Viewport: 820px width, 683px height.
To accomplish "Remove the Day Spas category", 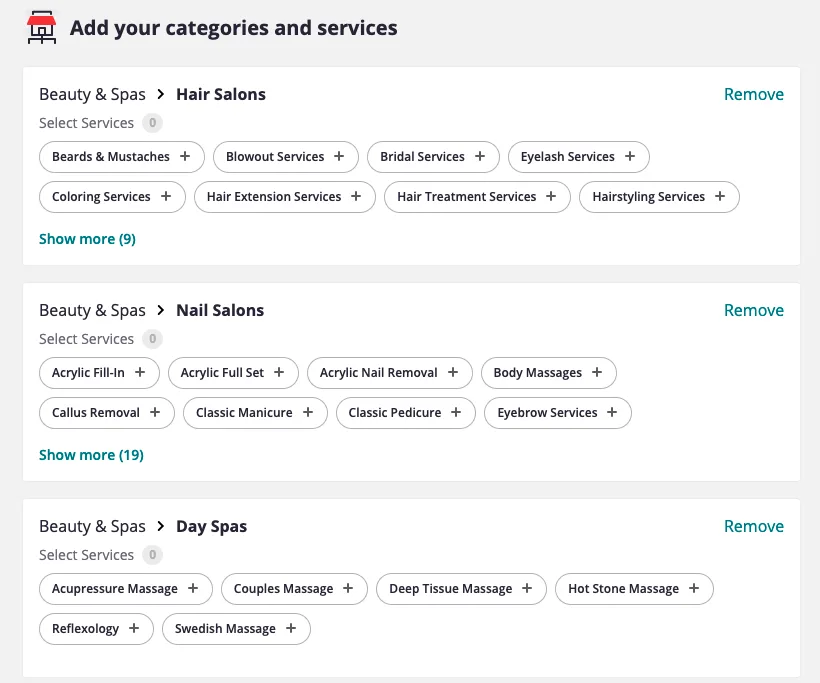I will pos(754,526).
